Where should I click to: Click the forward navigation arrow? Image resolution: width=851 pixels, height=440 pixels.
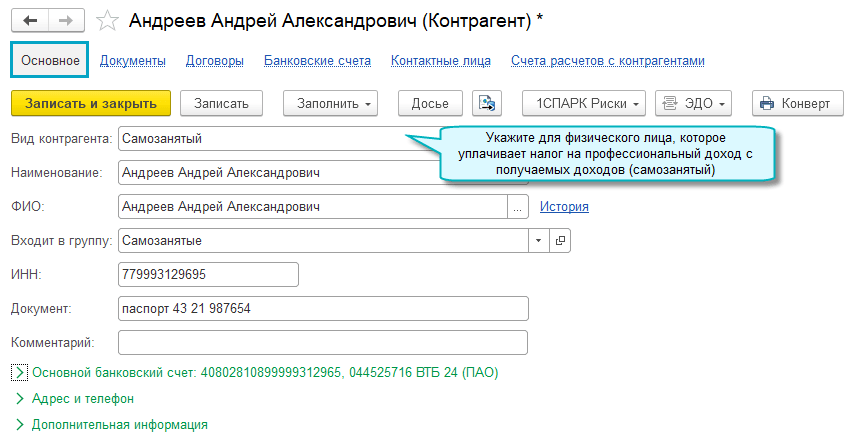(x=65, y=21)
